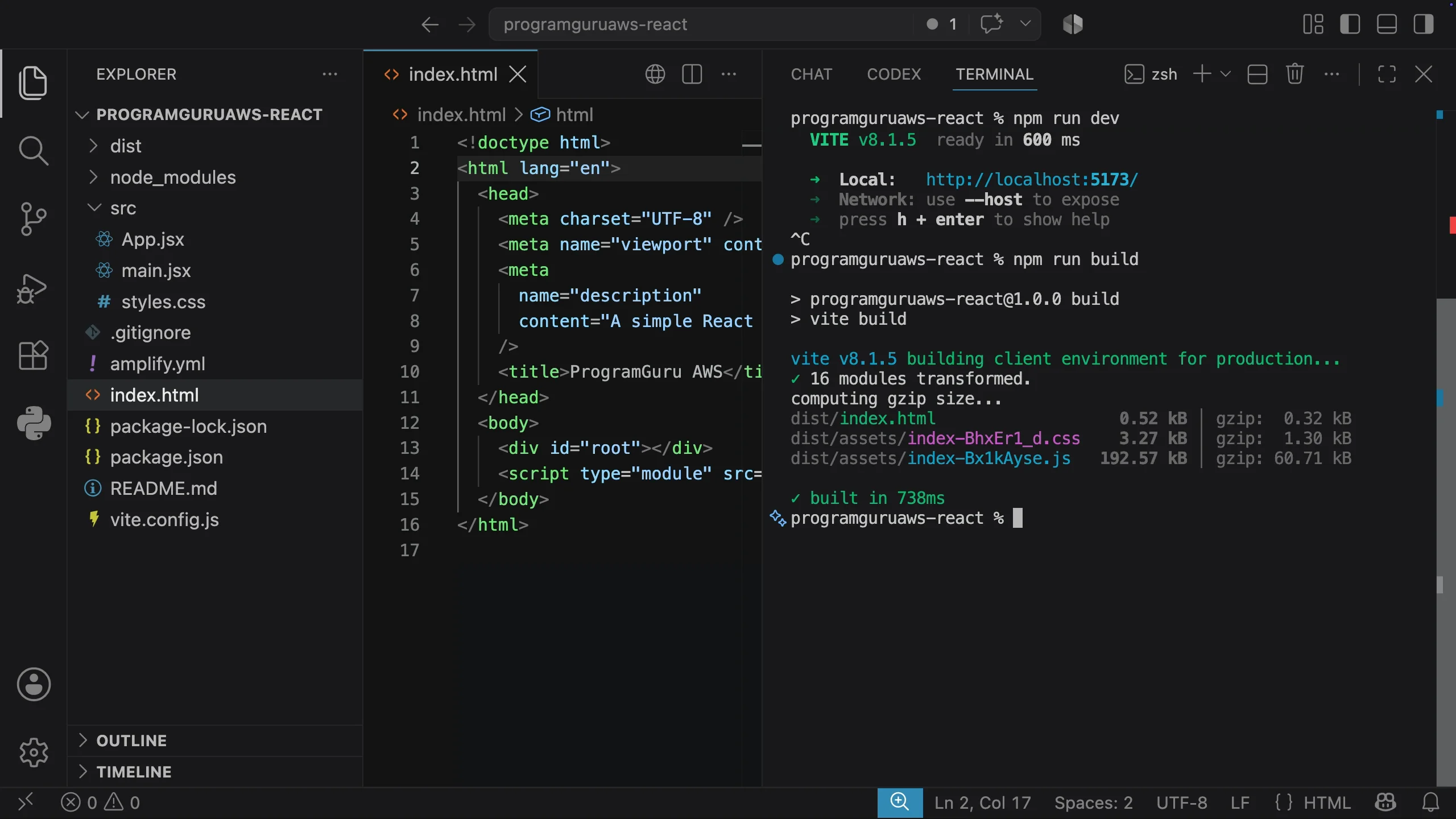Open editor more actions ellipsis
Viewport: 1456px width, 819px height.
point(729,74)
